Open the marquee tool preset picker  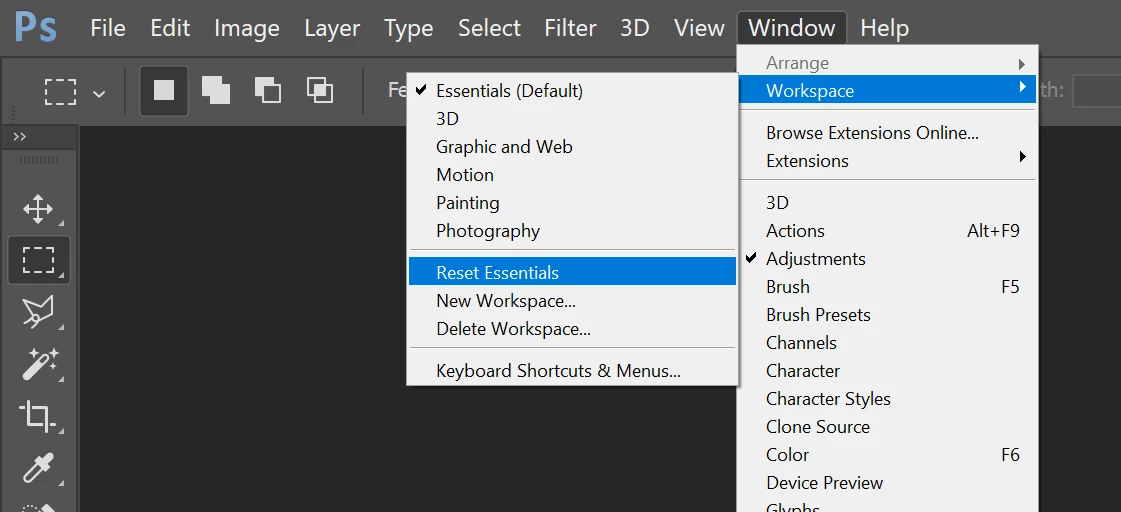tap(99, 93)
